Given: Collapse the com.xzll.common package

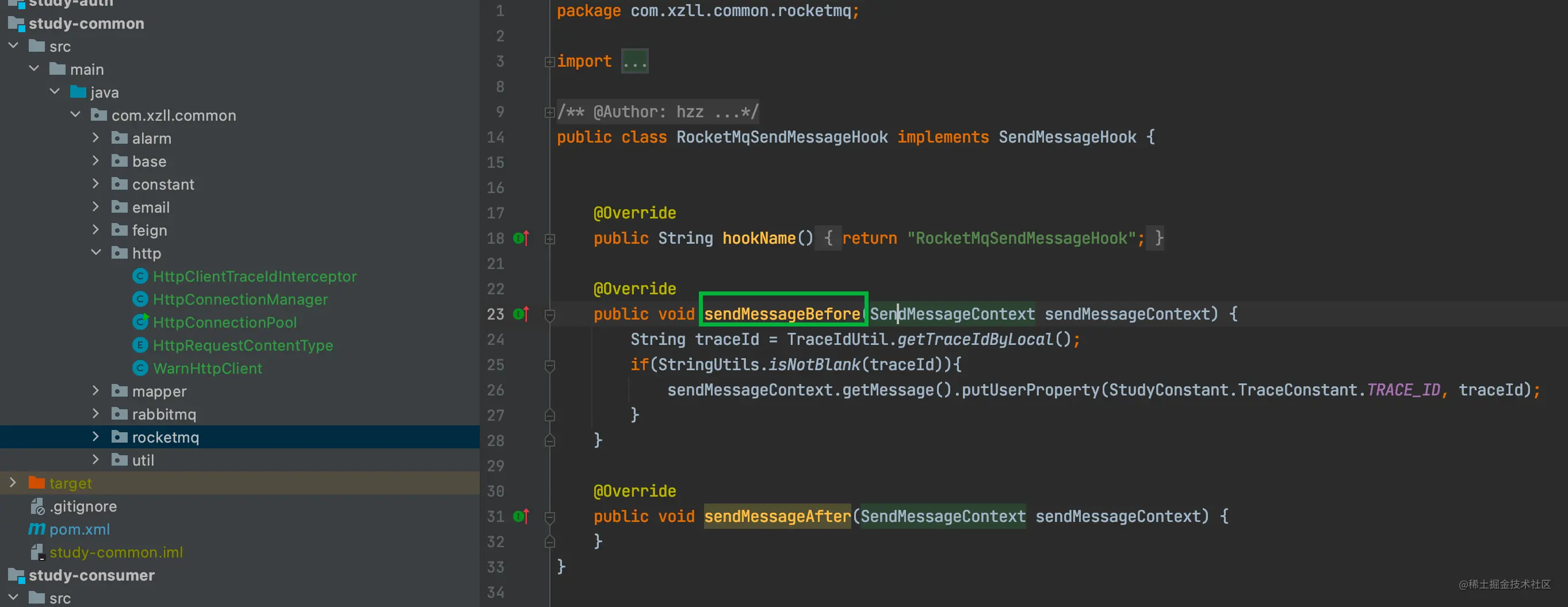Looking at the screenshot, I should [x=75, y=114].
